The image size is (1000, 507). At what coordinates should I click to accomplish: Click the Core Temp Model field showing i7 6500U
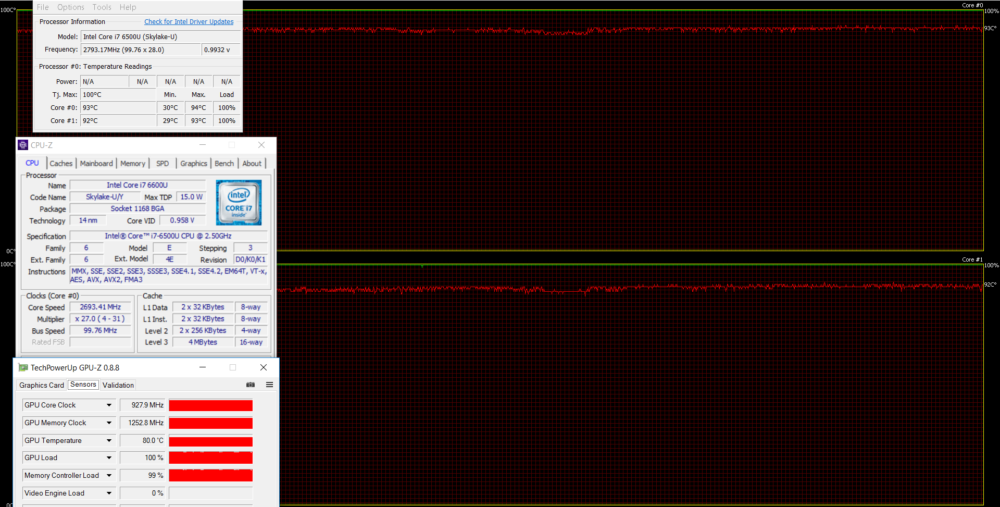pyautogui.click(x=160, y=37)
